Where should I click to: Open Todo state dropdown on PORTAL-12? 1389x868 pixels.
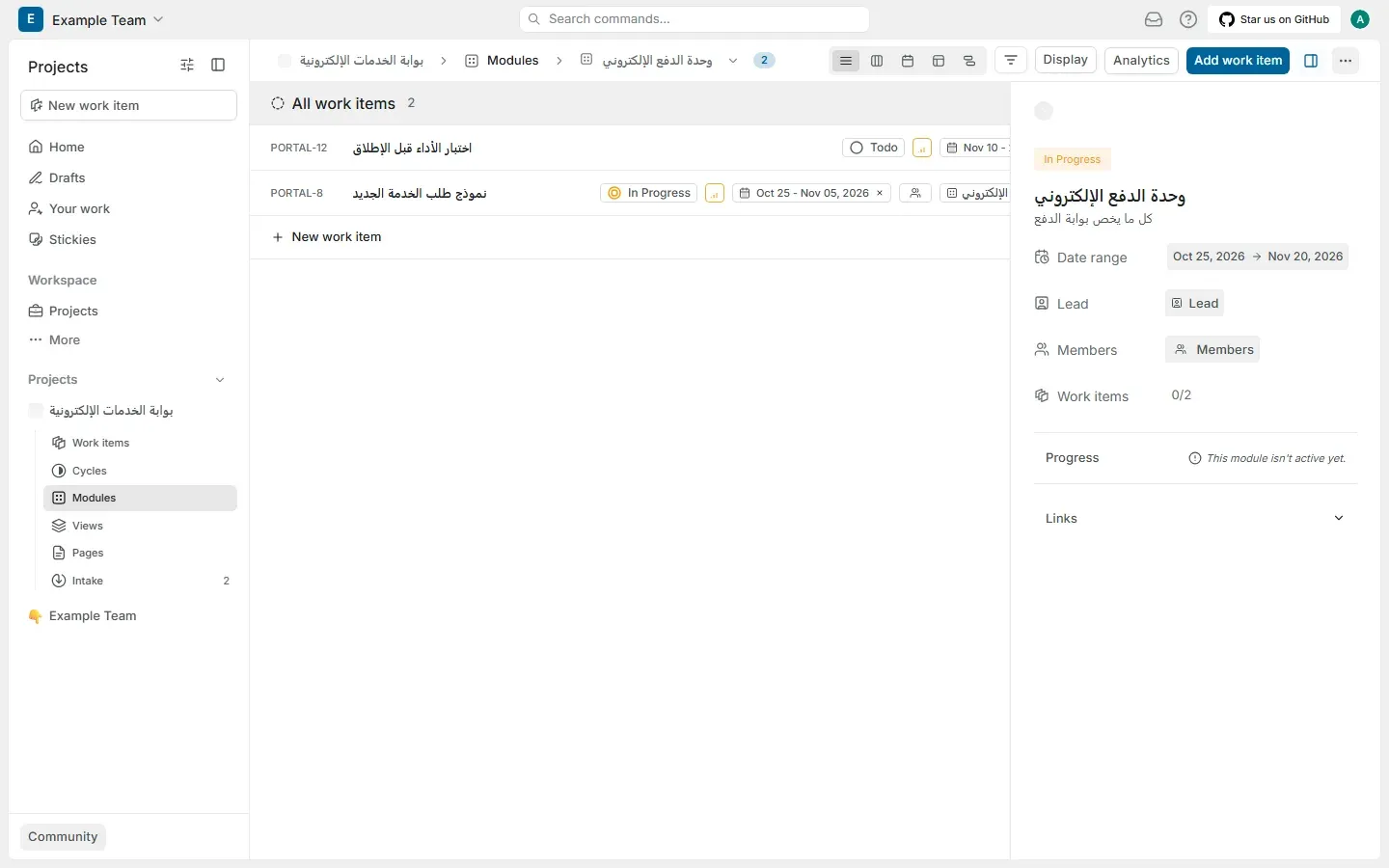[x=874, y=149]
